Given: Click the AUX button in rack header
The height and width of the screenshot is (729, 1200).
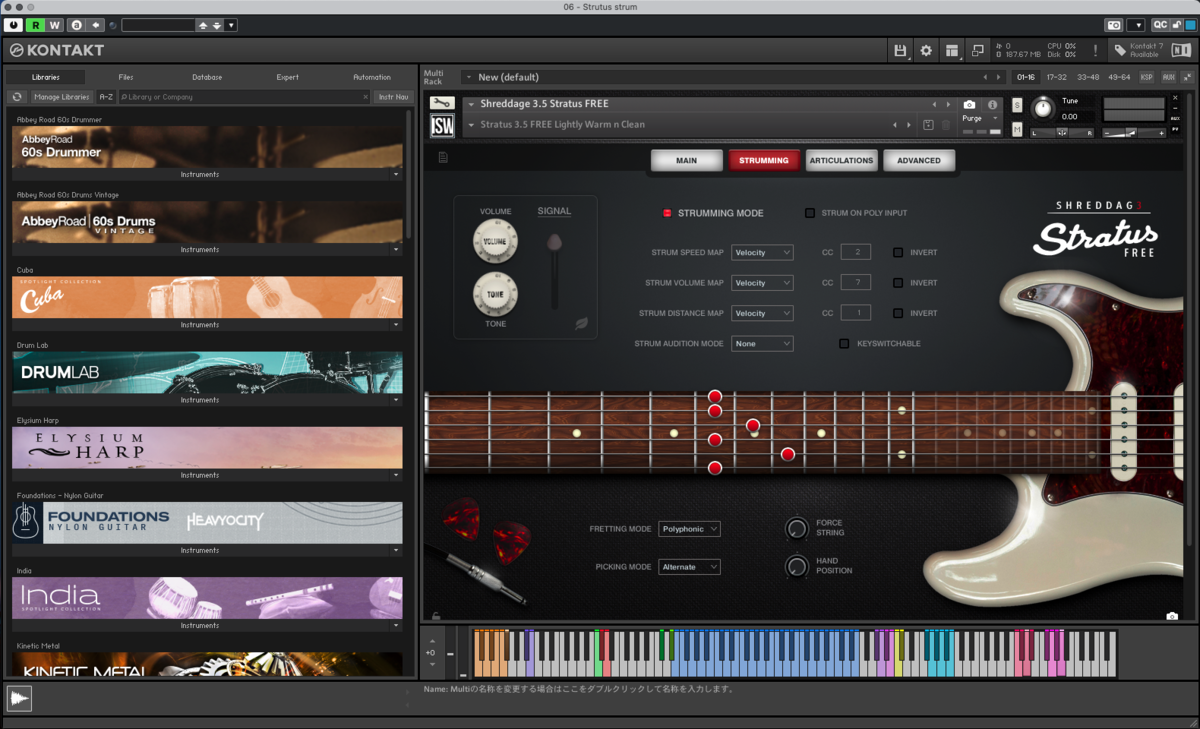Looking at the screenshot, I should [1168, 77].
